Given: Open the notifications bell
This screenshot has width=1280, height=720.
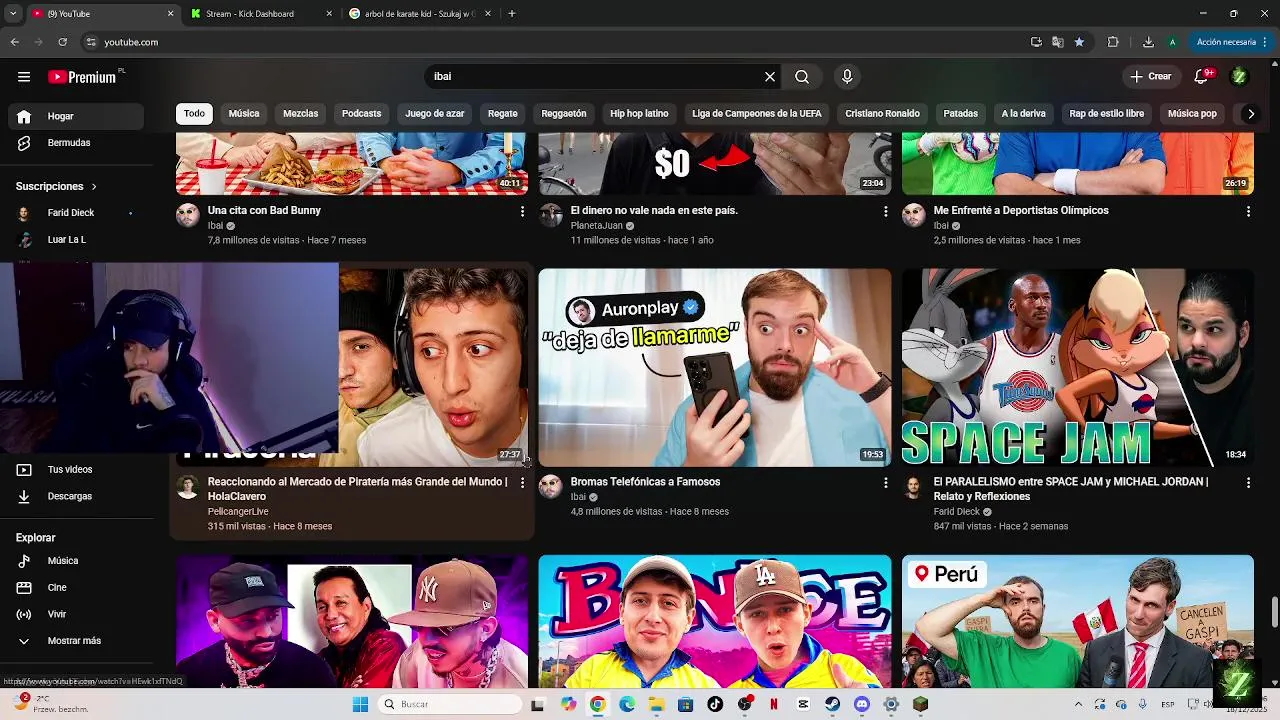Looking at the screenshot, I should (1203, 76).
